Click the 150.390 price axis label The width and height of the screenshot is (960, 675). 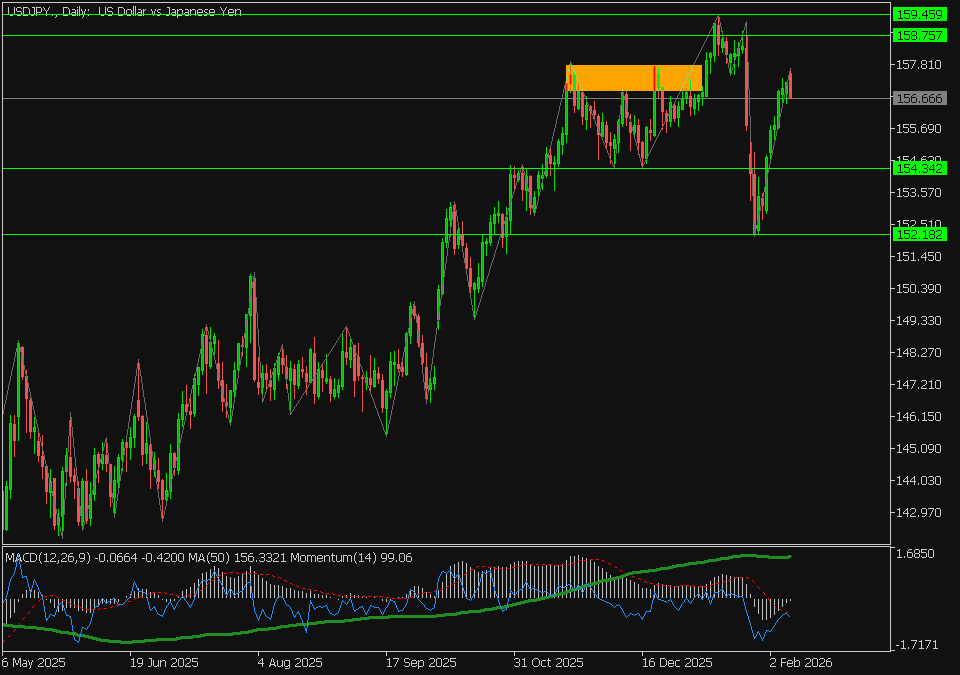(x=917, y=289)
